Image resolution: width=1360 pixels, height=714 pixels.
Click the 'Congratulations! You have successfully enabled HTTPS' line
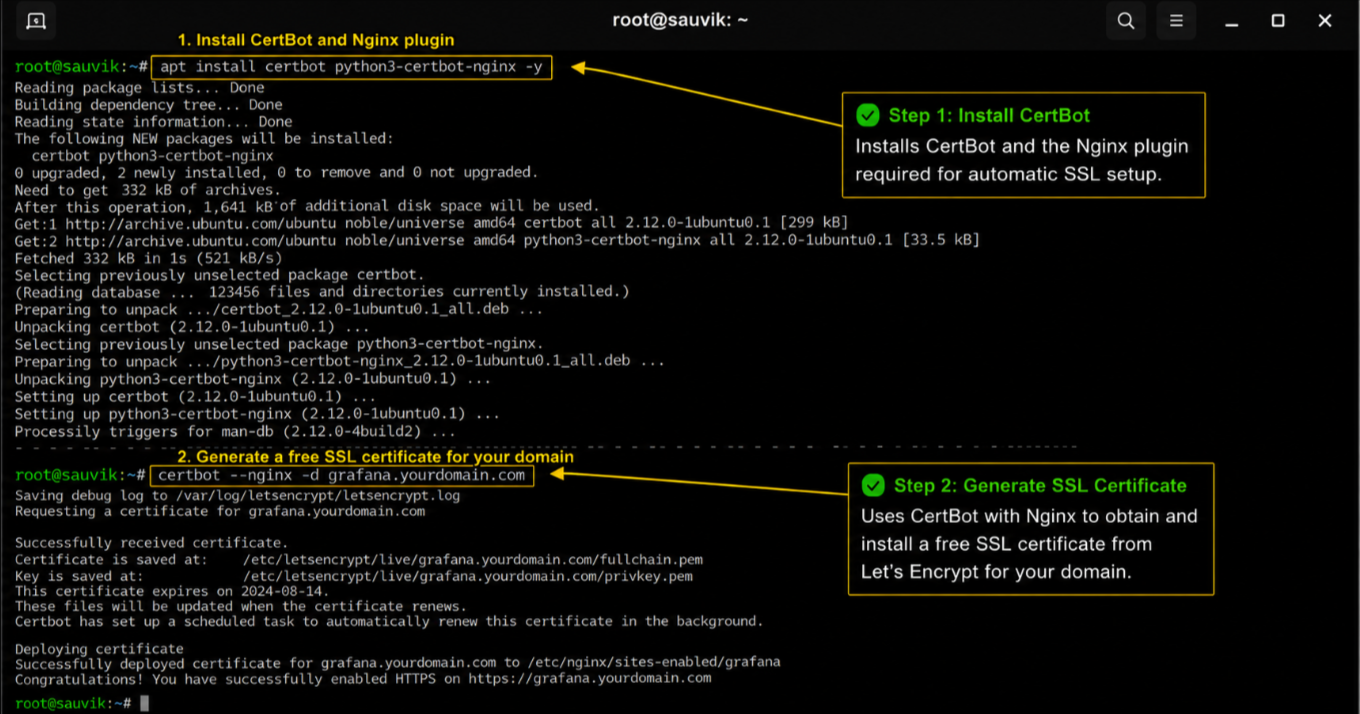(x=363, y=679)
